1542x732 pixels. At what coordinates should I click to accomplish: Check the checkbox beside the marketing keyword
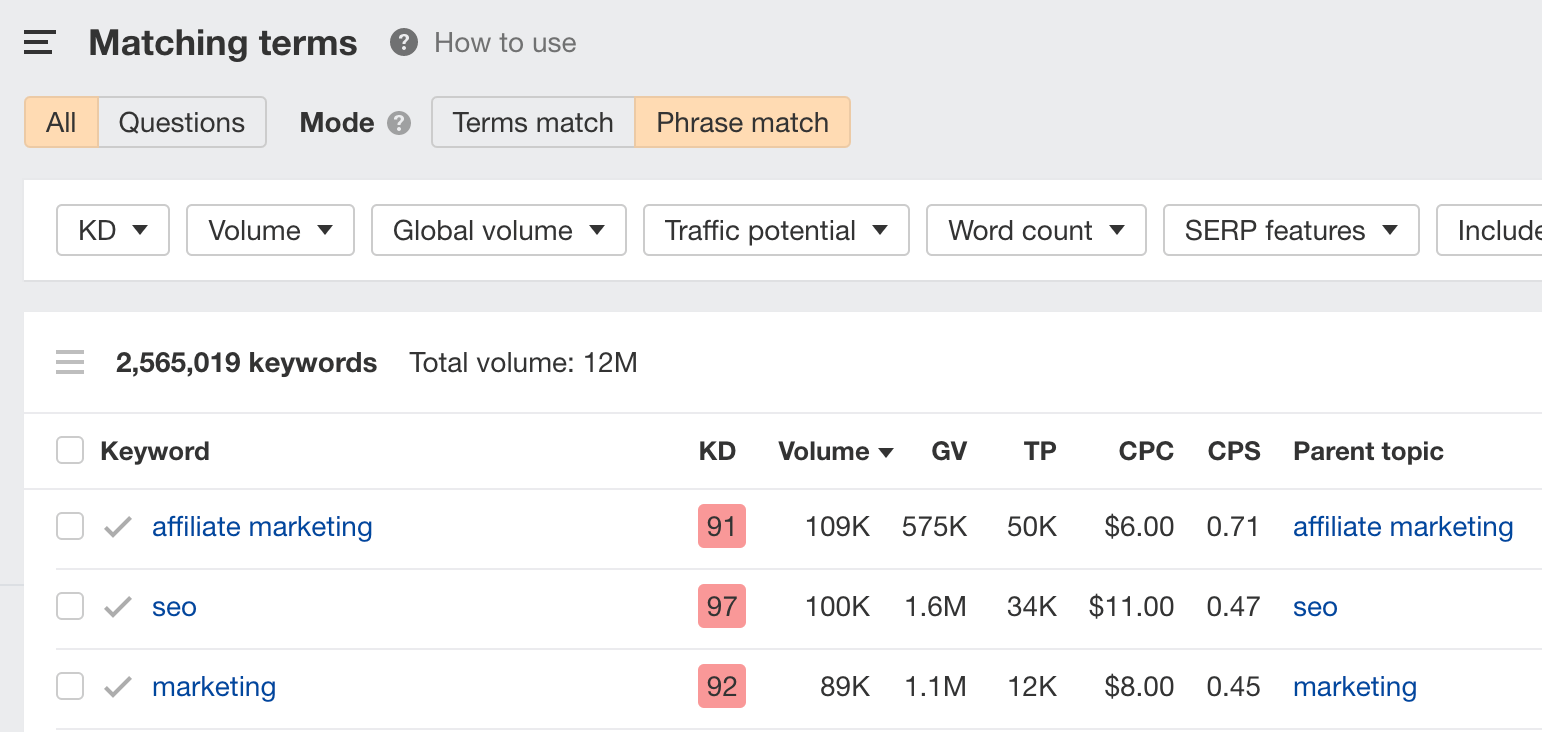(x=69, y=686)
